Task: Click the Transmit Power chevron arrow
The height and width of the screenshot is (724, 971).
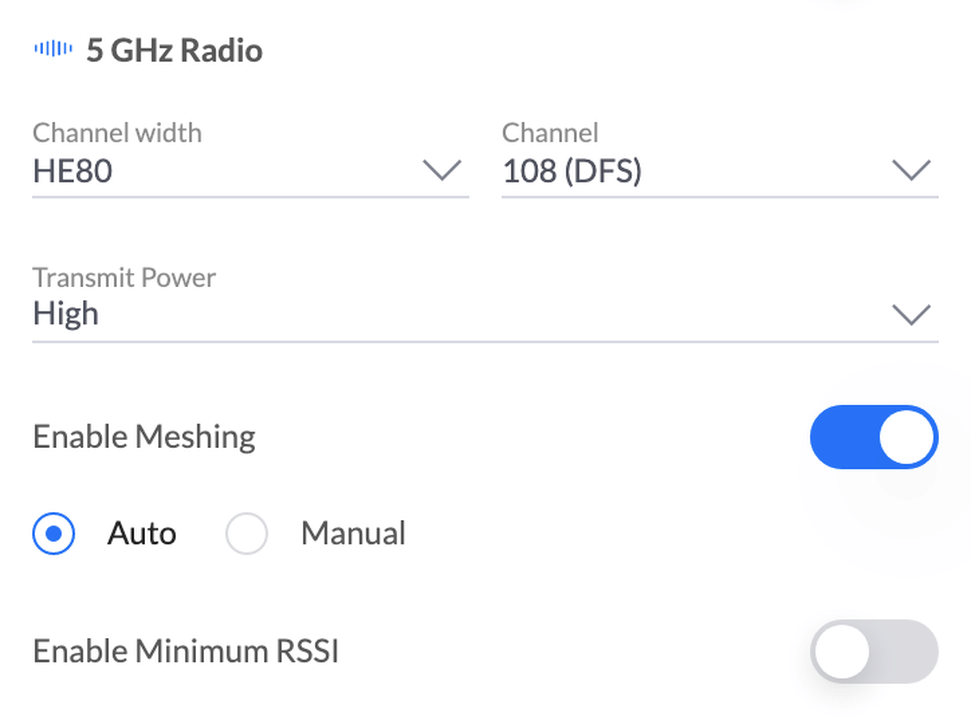Action: [x=911, y=315]
